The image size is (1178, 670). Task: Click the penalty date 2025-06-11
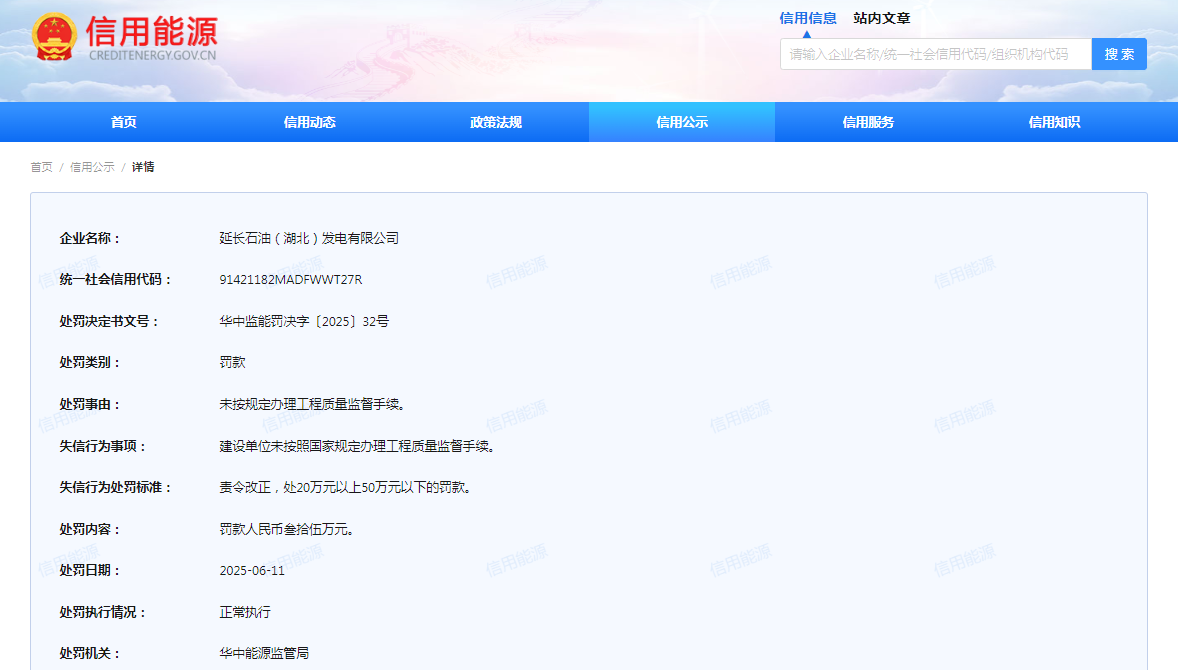pyautogui.click(x=252, y=571)
